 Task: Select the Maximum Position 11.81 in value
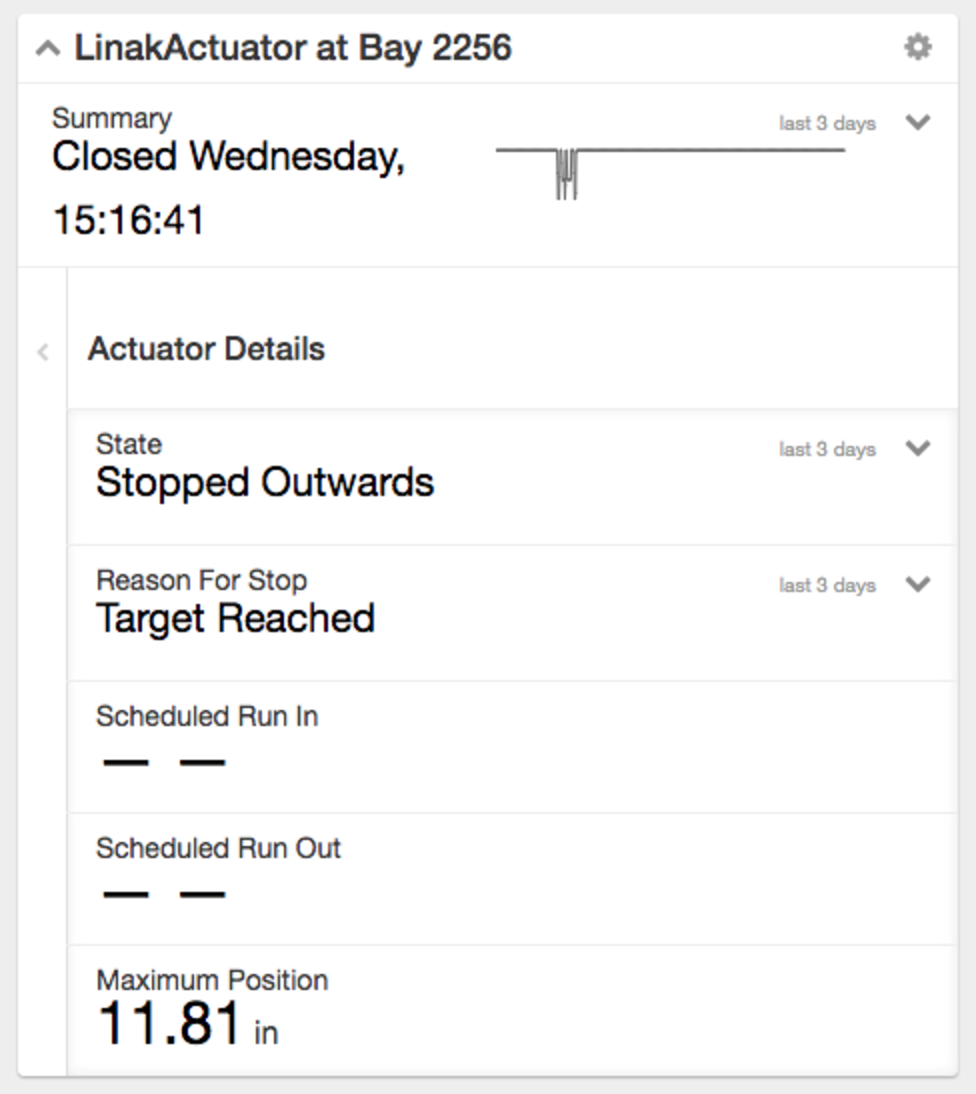187,1024
